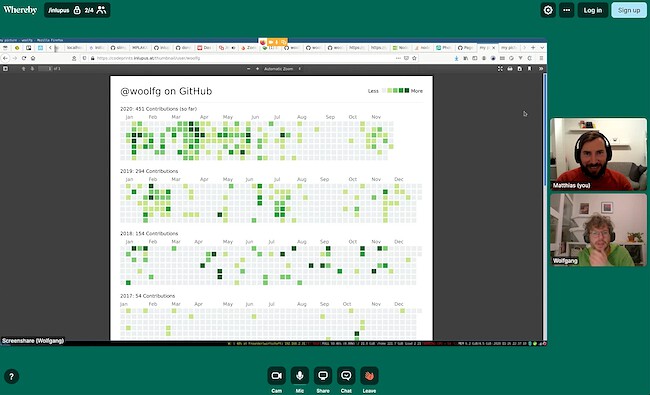Click '2020: 451 Contributions (so far)' label

tap(158, 109)
